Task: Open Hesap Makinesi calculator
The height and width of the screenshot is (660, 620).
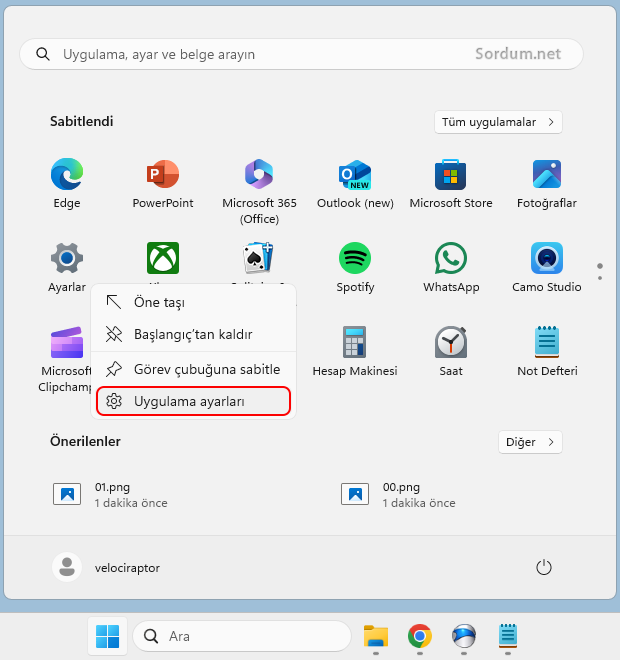Action: 355,351
